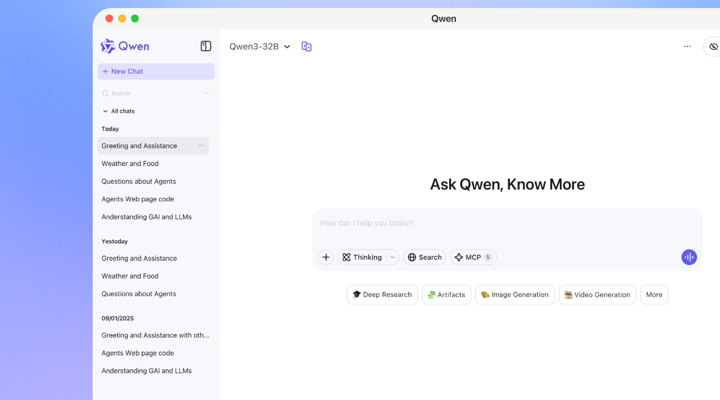Toggle Thinking mode
Viewport: 720px width, 400px height.
[x=363, y=257]
